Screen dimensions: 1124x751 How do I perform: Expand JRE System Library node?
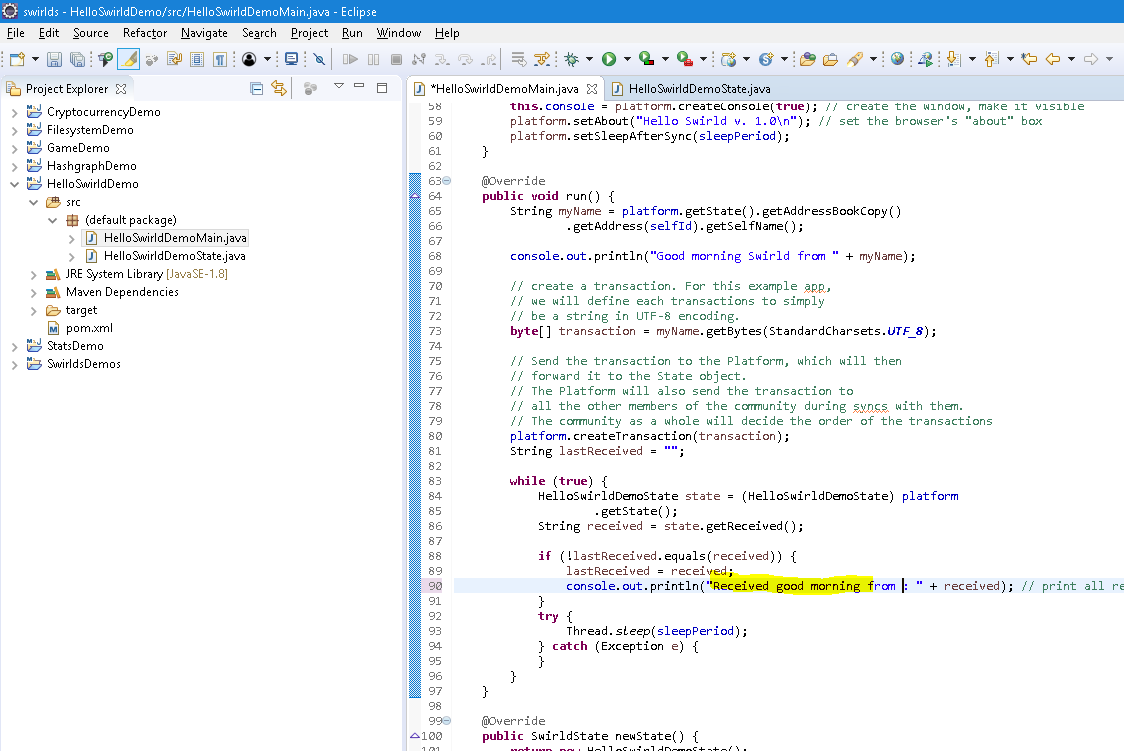pyautogui.click(x=33, y=274)
